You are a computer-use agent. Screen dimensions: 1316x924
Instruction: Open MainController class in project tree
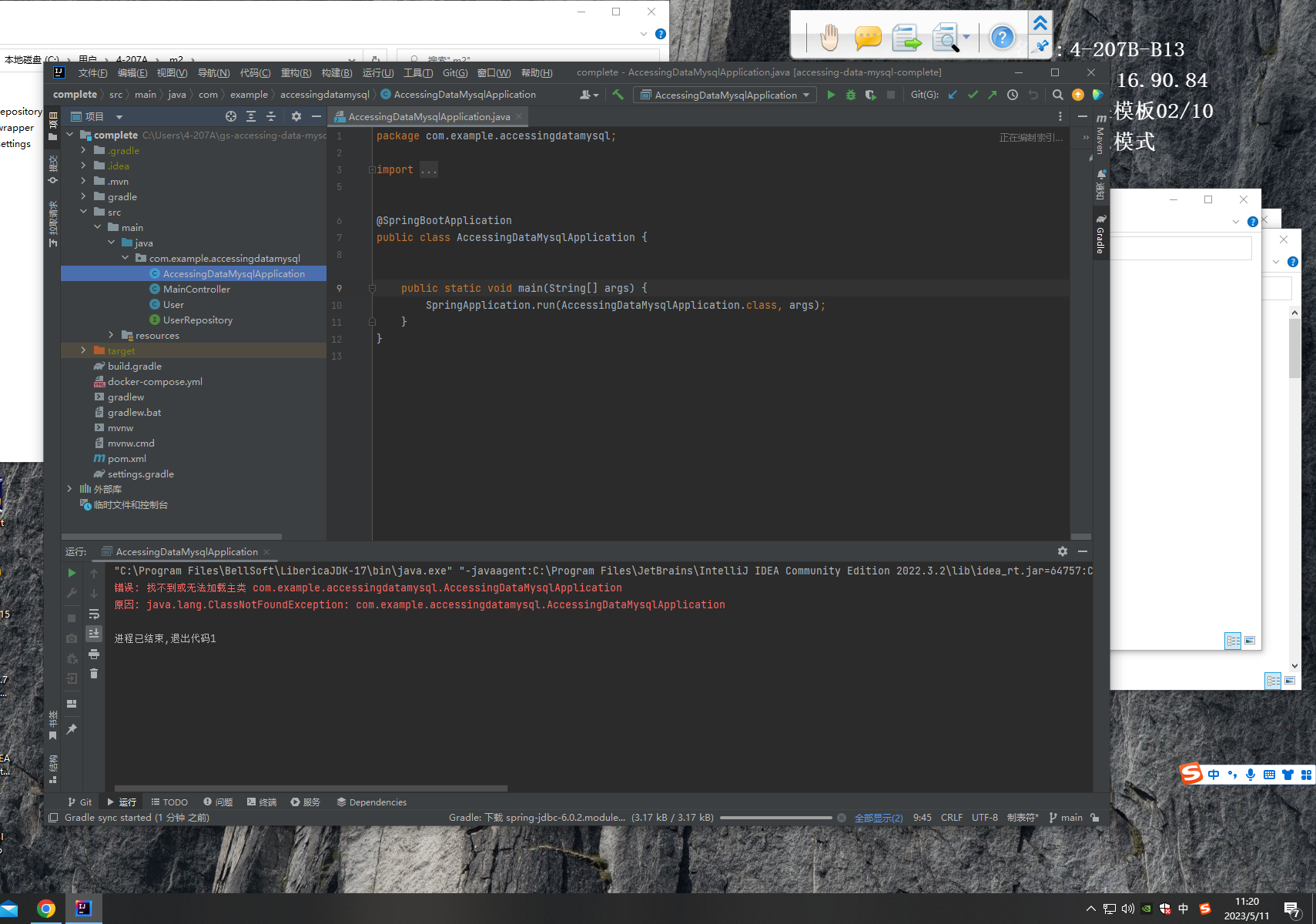pos(196,289)
